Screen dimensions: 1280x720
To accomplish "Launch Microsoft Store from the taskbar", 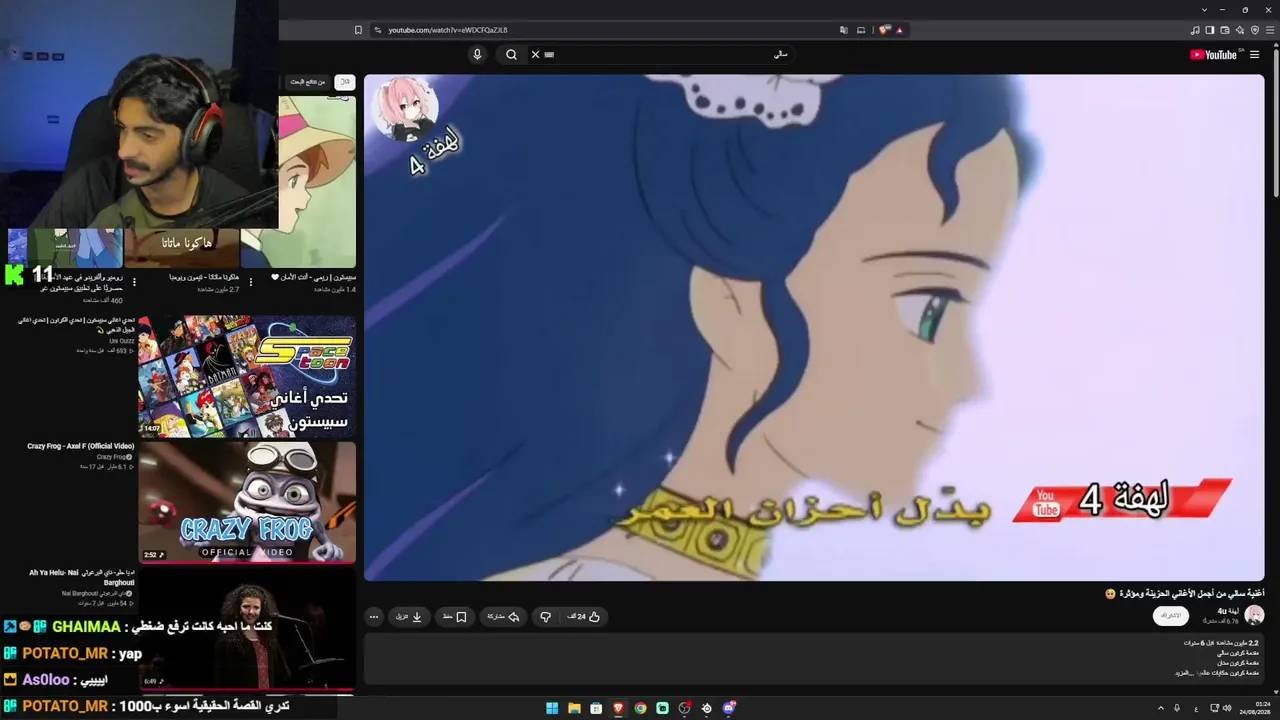I will (x=596, y=708).
